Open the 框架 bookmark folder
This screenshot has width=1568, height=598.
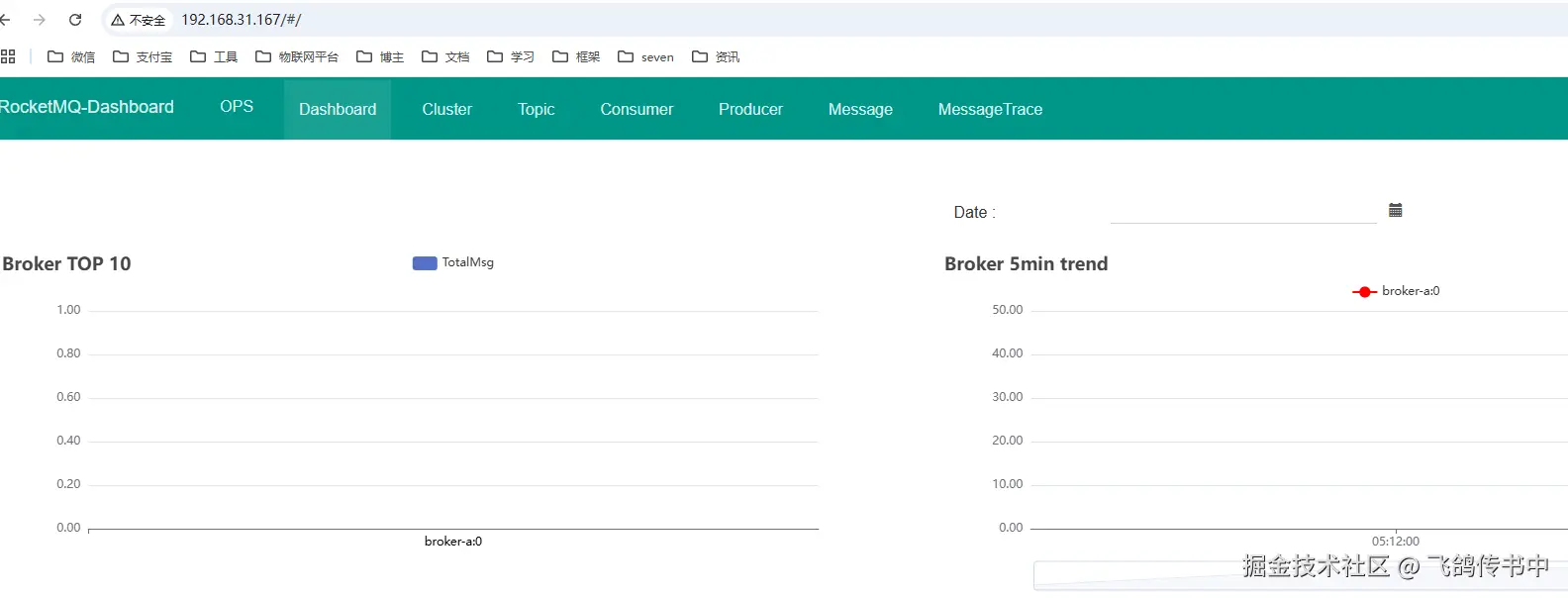click(x=576, y=56)
